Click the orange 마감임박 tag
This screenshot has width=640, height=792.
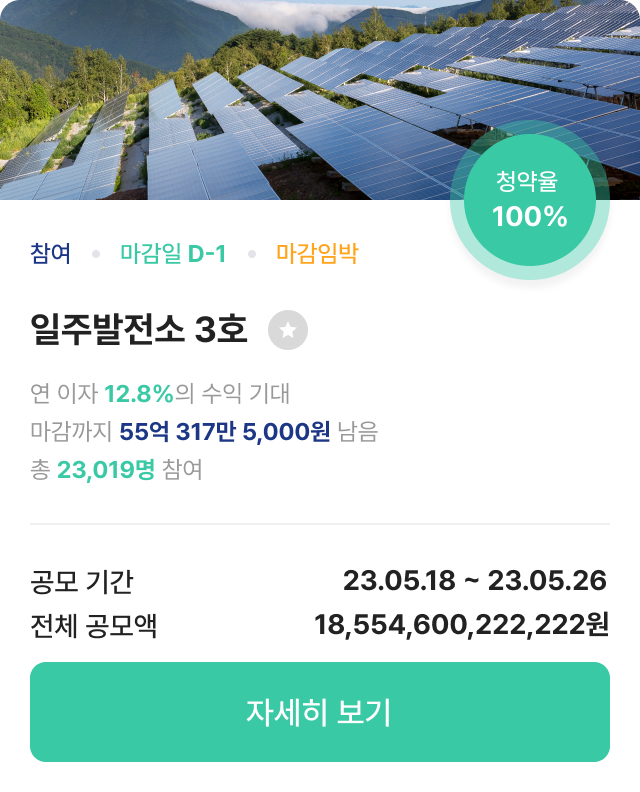click(317, 253)
